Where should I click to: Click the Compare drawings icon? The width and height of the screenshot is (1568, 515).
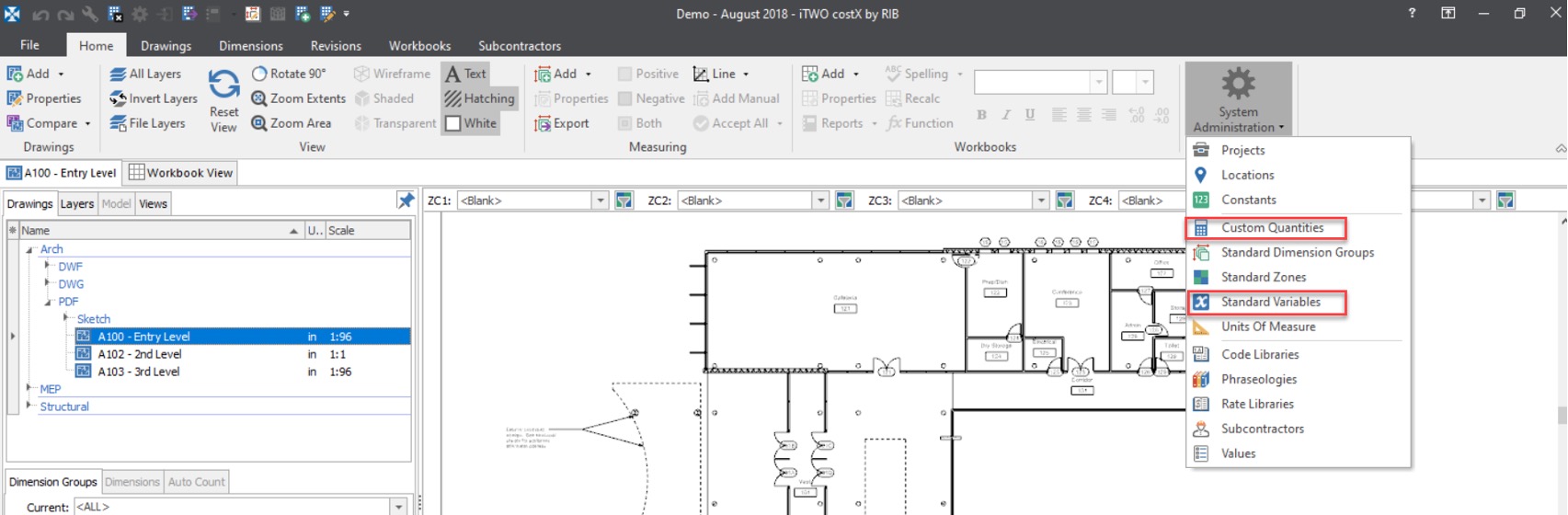pos(15,123)
